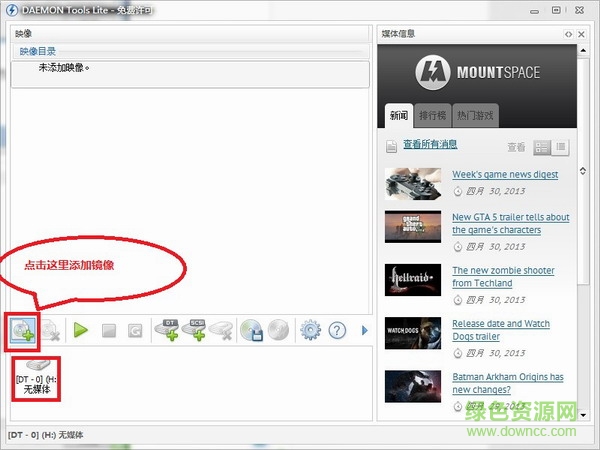This screenshot has height=450, width=600.
Task: Switch to compact list view
Action: [x=561, y=147]
